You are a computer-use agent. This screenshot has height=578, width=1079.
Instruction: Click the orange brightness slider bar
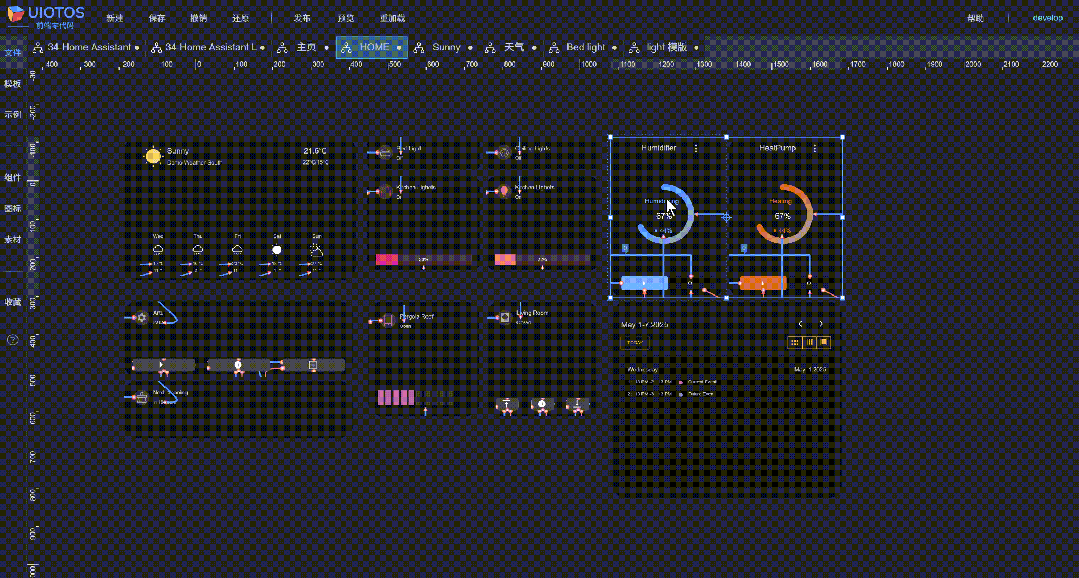(542, 259)
